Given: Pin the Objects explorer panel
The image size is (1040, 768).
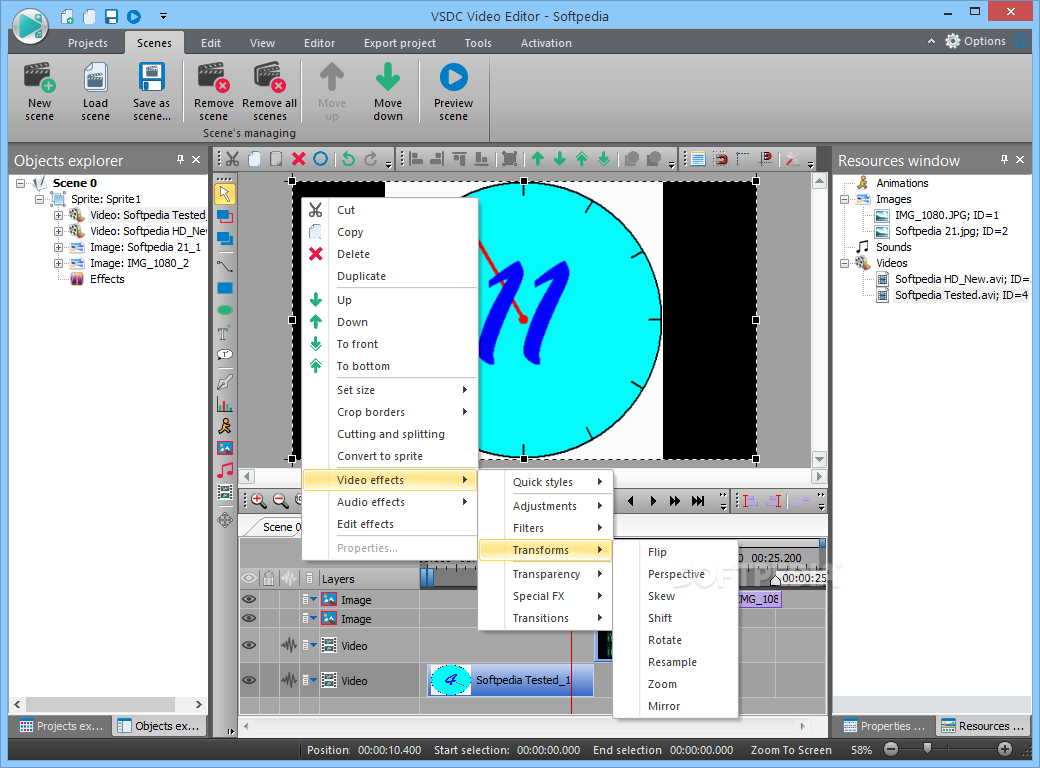Looking at the screenshot, I should click(x=180, y=160).
